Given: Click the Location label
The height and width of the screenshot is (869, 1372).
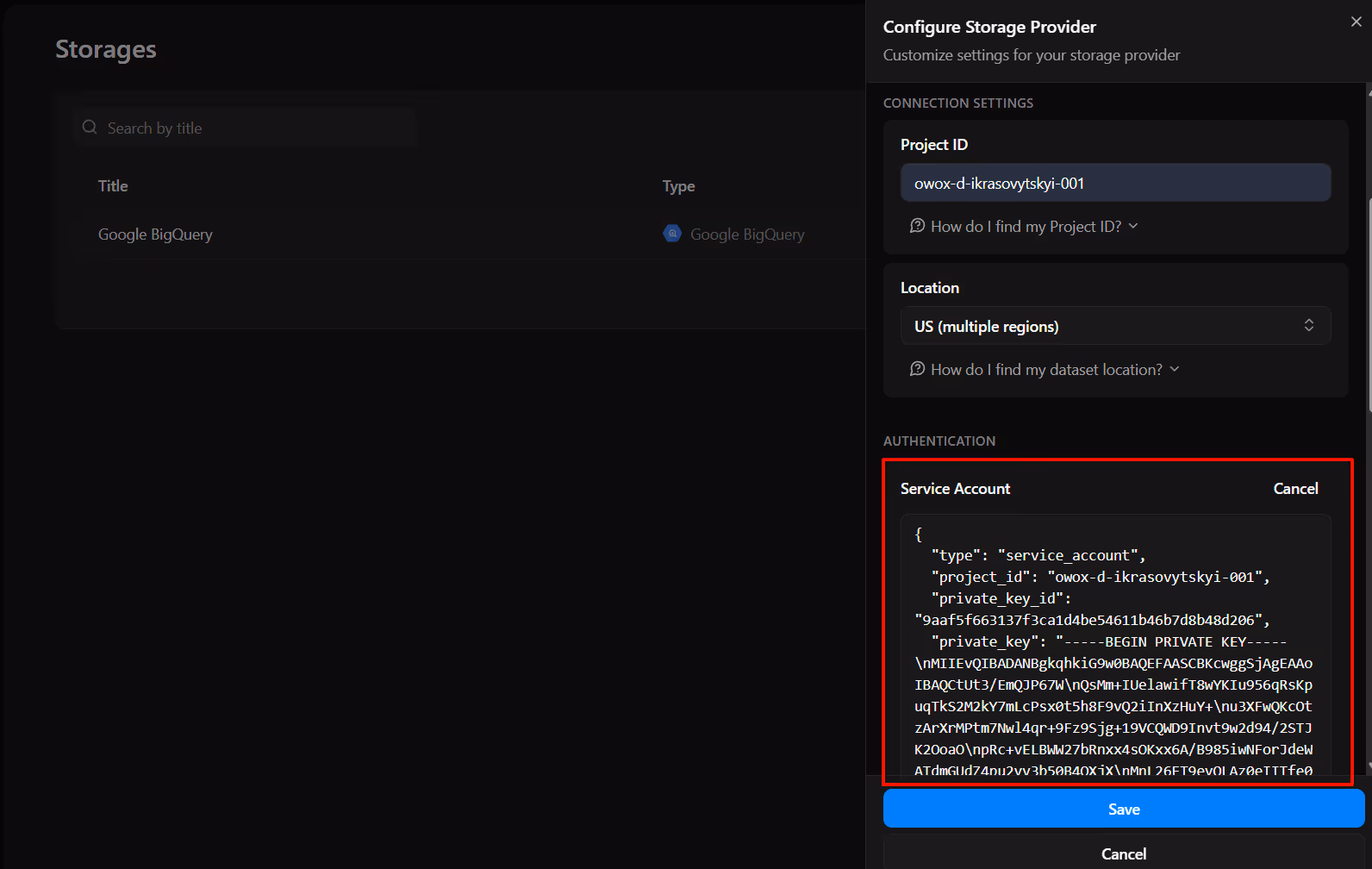Looking at the screenshot, I should (x=930, y=288).
